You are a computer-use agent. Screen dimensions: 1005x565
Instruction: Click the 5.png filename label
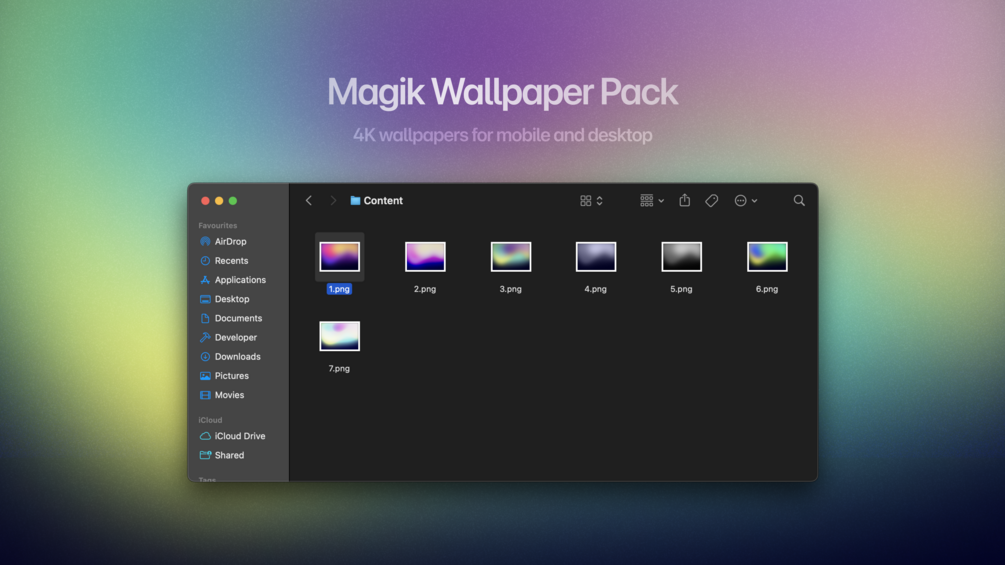[681, 289]
